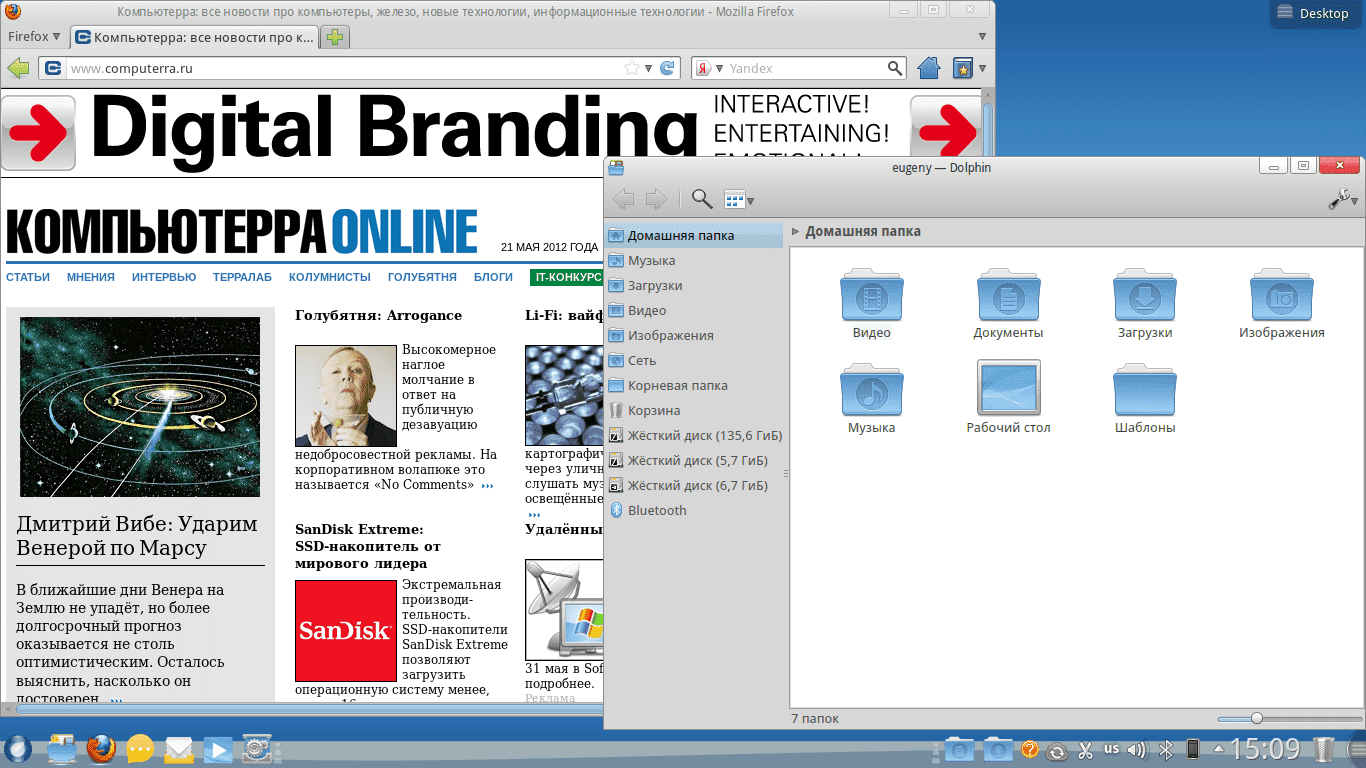
Task: Open the ТЕРРАЛАБ section
Action: 242,277
